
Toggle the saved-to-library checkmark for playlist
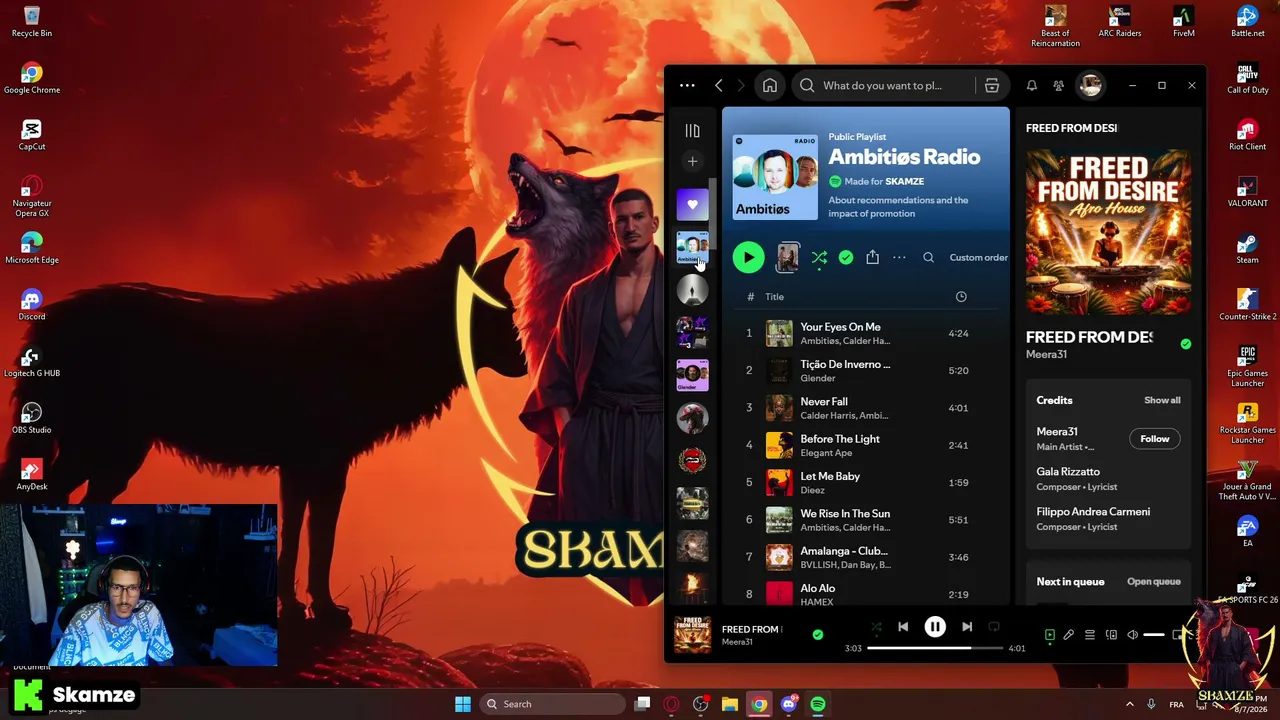pos(846,258)
